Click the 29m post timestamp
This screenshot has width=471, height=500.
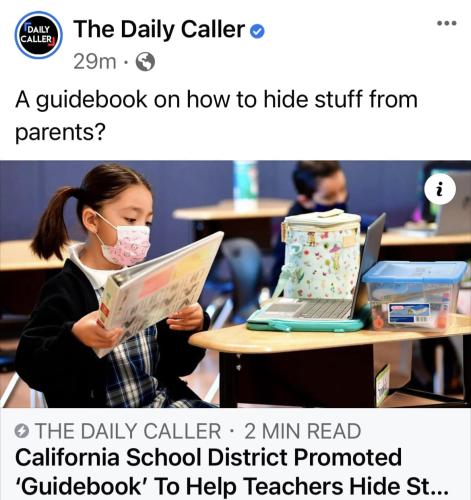pos(95,62)
